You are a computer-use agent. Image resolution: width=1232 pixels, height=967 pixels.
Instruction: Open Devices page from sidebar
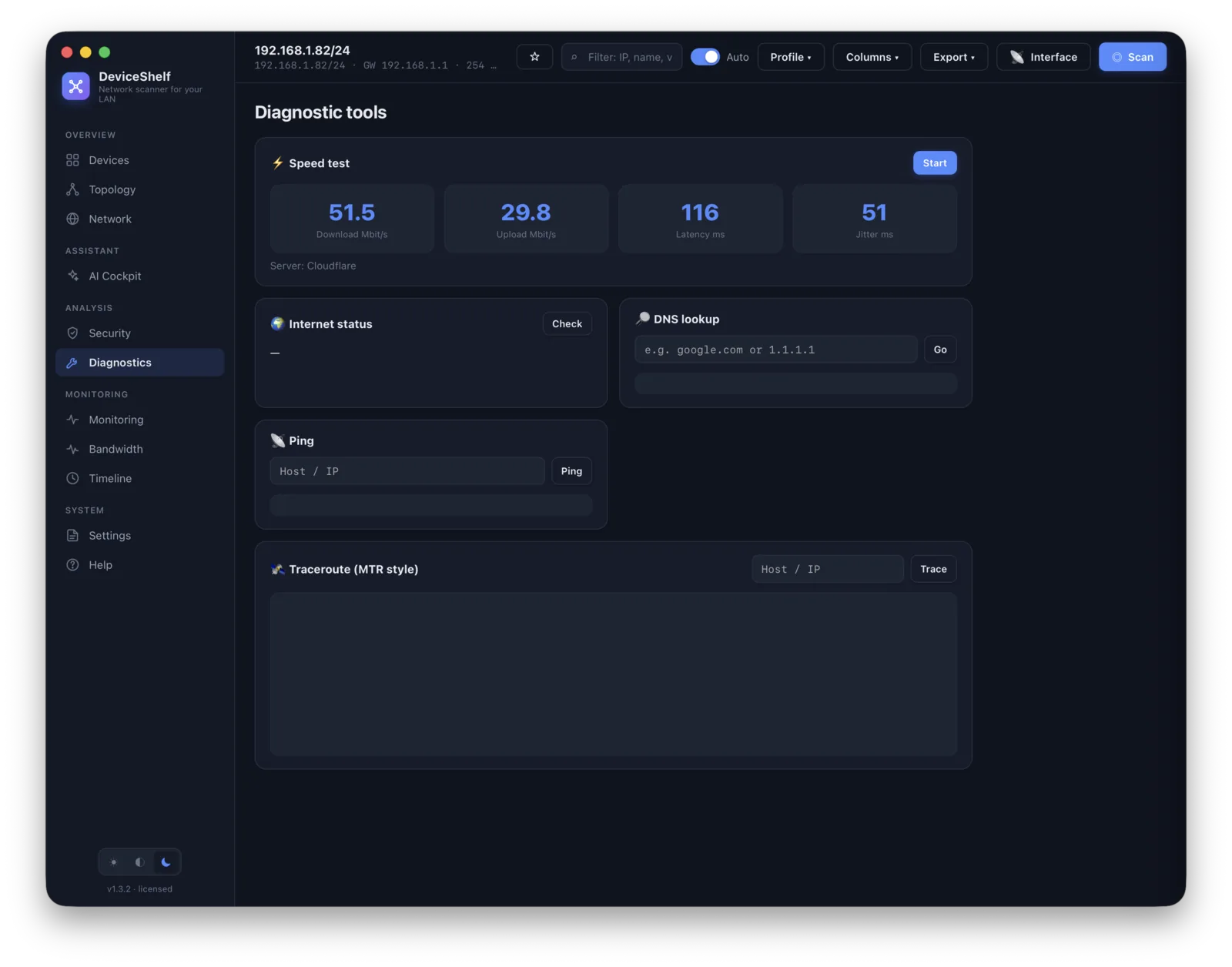pyautogui.click(x=139, y=160)
